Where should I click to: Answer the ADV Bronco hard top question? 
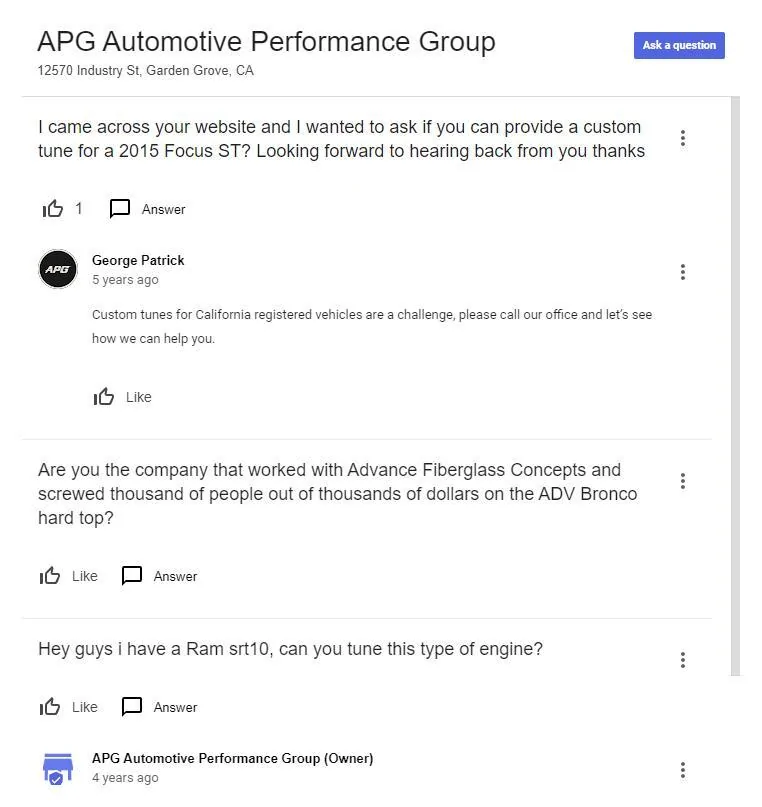point(132,576)
